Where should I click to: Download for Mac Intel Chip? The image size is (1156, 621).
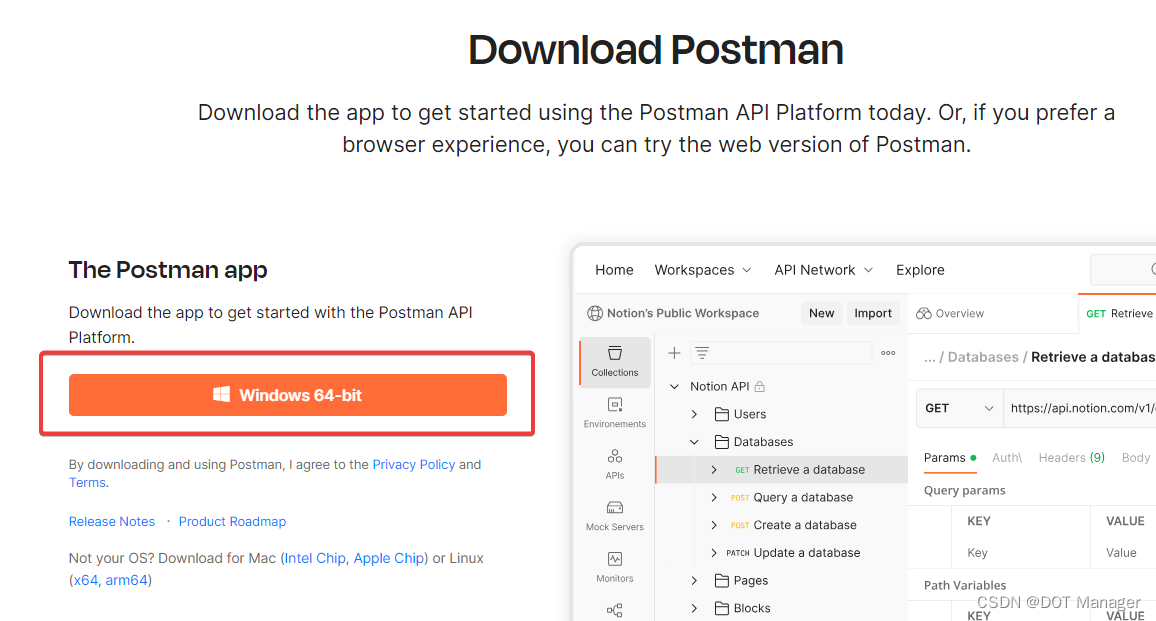coord(315,558)
